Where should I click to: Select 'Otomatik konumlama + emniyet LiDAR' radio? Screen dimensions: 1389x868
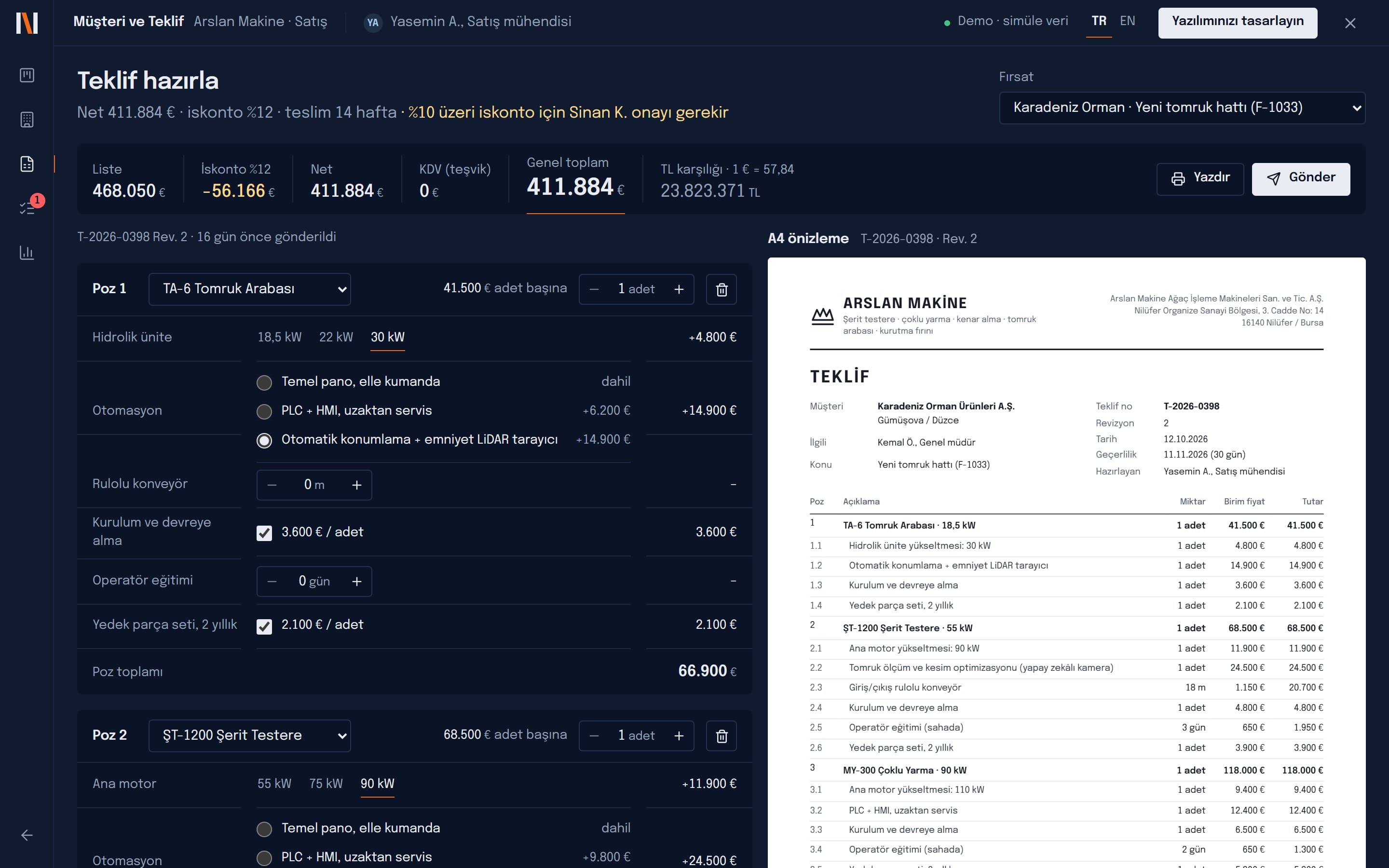[264, 440]
